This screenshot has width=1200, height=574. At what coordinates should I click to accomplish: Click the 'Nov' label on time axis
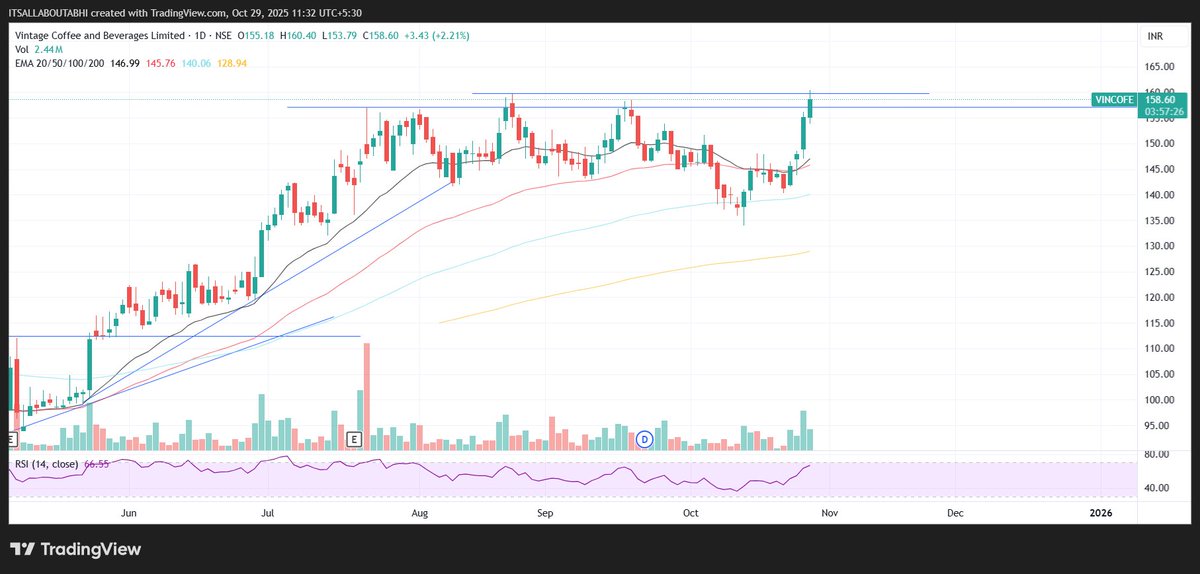827,513
